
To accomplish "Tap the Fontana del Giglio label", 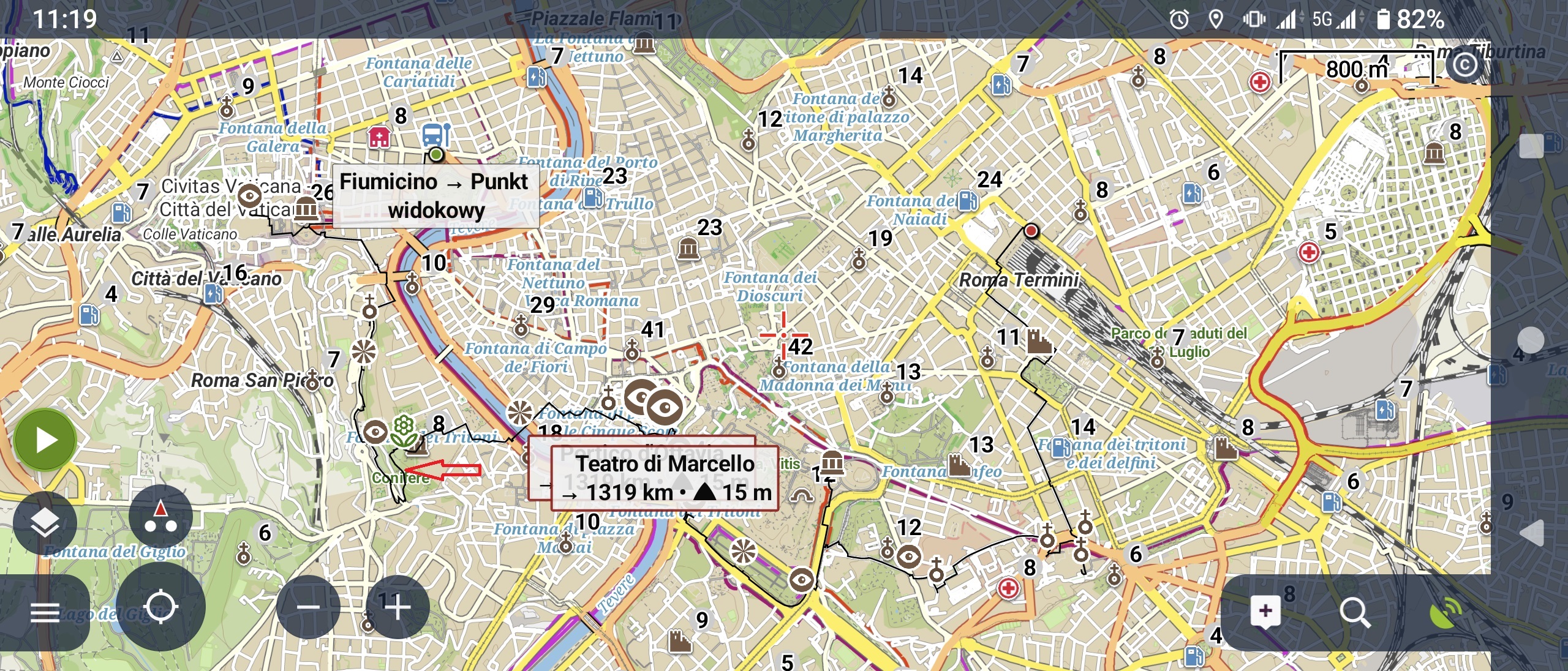I will coord(115,552).
